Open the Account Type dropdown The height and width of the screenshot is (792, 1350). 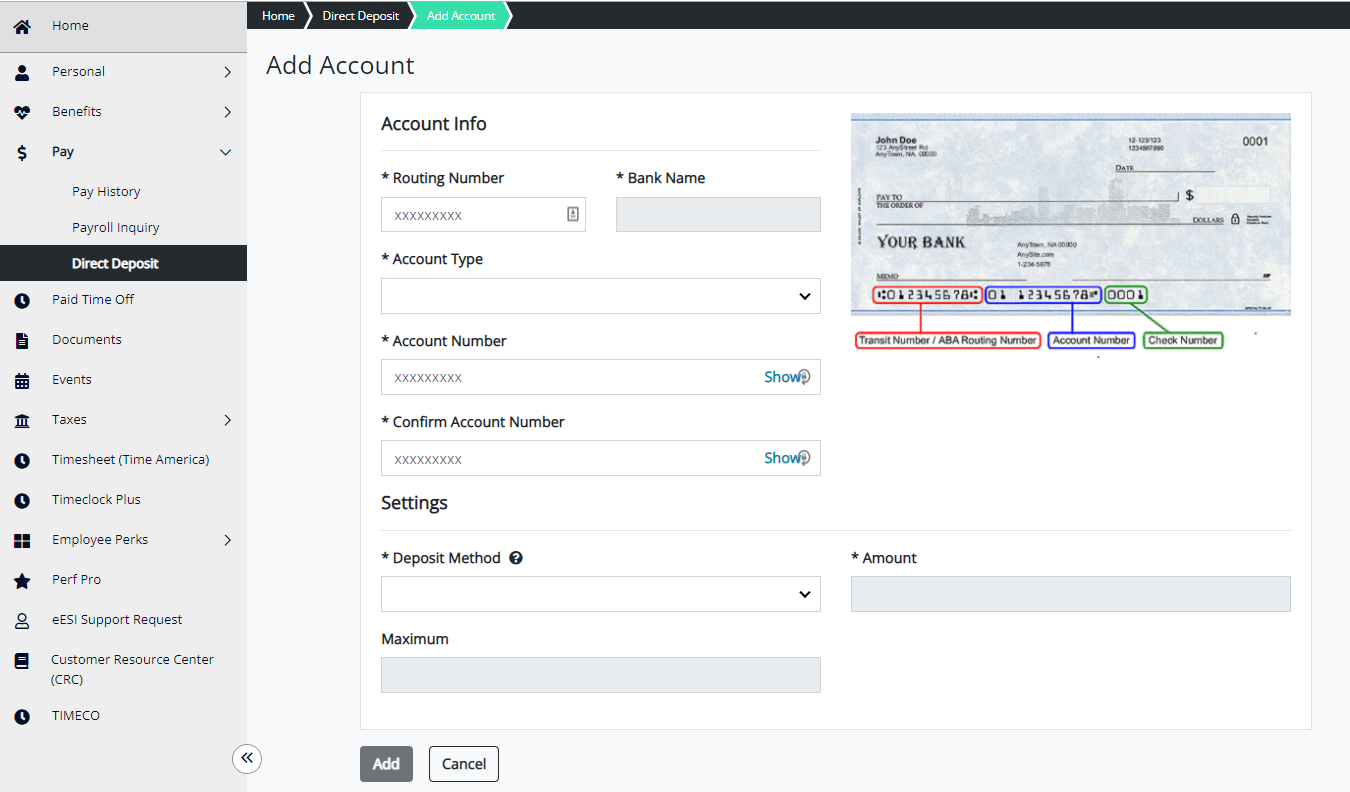600,296
